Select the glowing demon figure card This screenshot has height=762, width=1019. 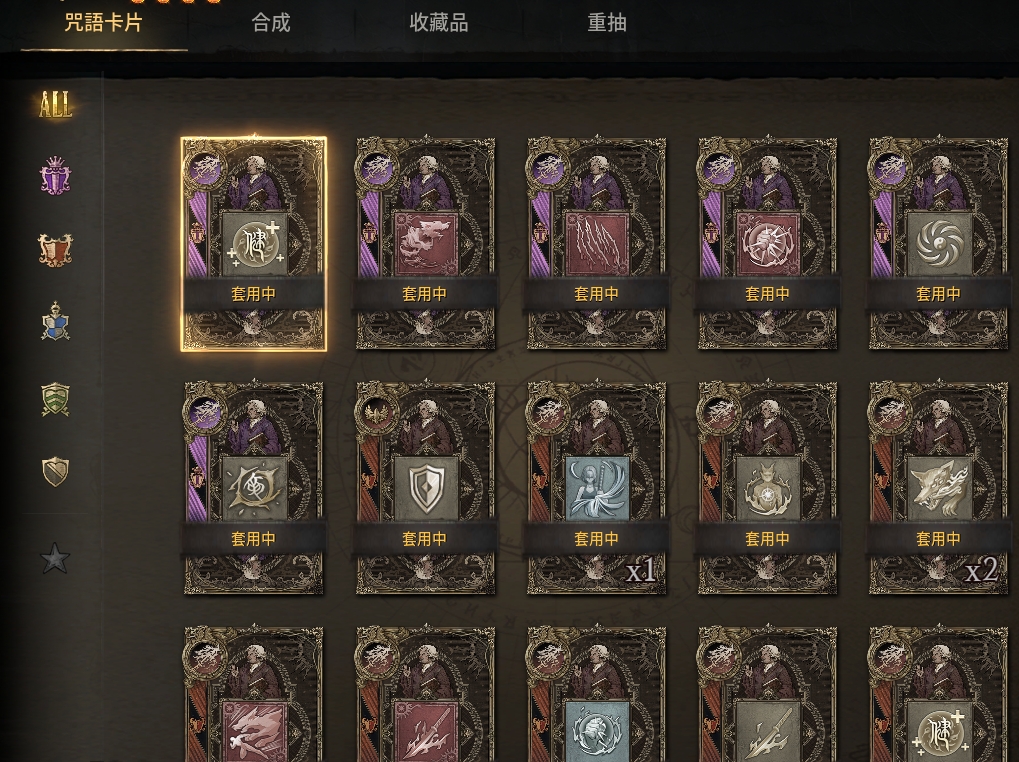point(767,488)
